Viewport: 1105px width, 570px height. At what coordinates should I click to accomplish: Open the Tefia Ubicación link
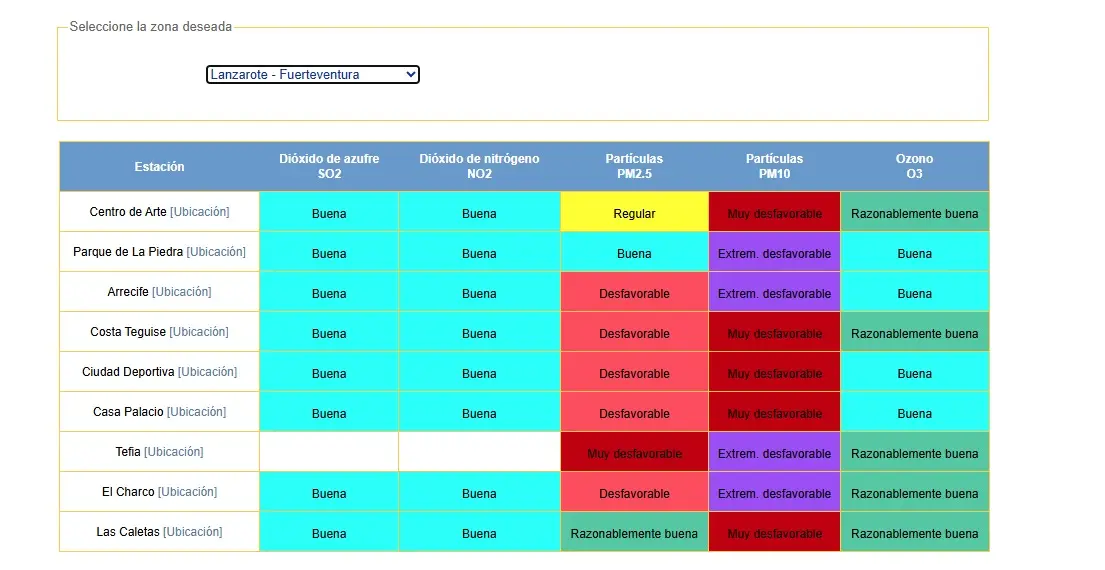pyautogui.click(x=174, y=452)
